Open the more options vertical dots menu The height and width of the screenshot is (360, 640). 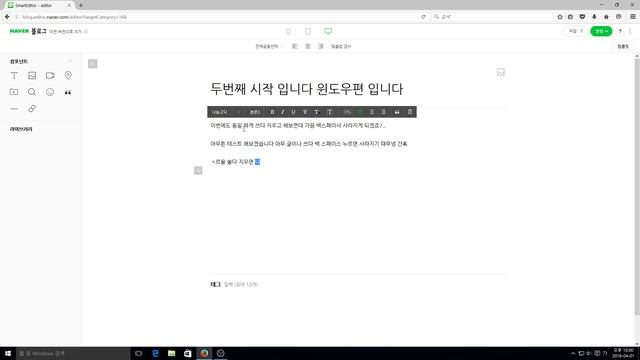coord(631,31)
